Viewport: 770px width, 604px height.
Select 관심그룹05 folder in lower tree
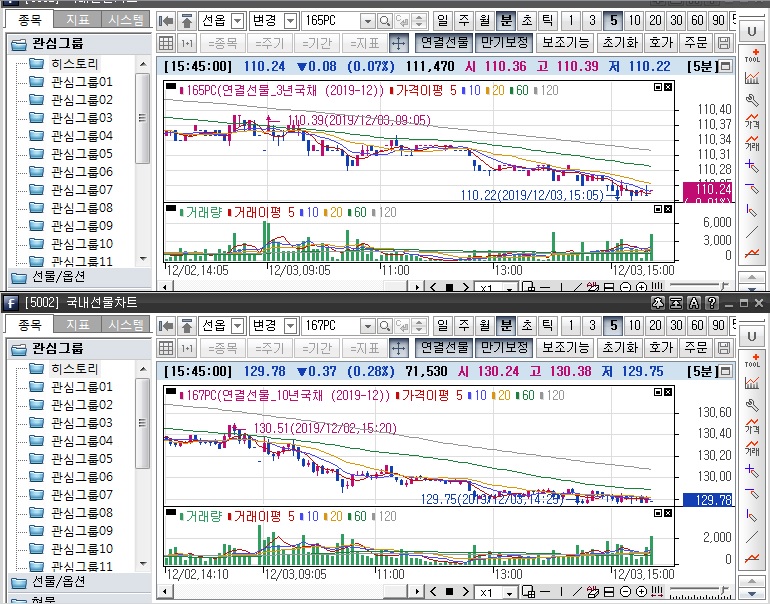(82, 459)
